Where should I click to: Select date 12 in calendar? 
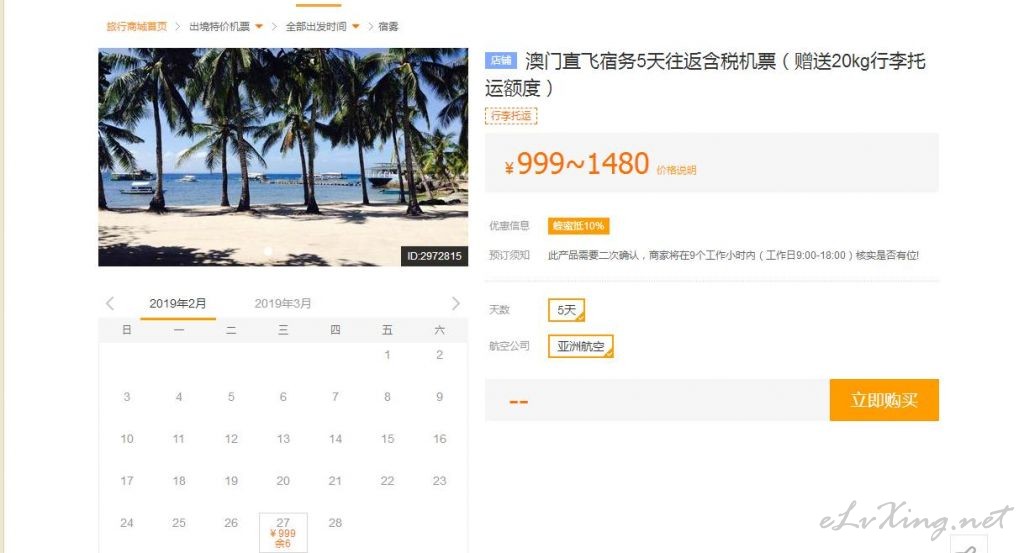point(231,439)
